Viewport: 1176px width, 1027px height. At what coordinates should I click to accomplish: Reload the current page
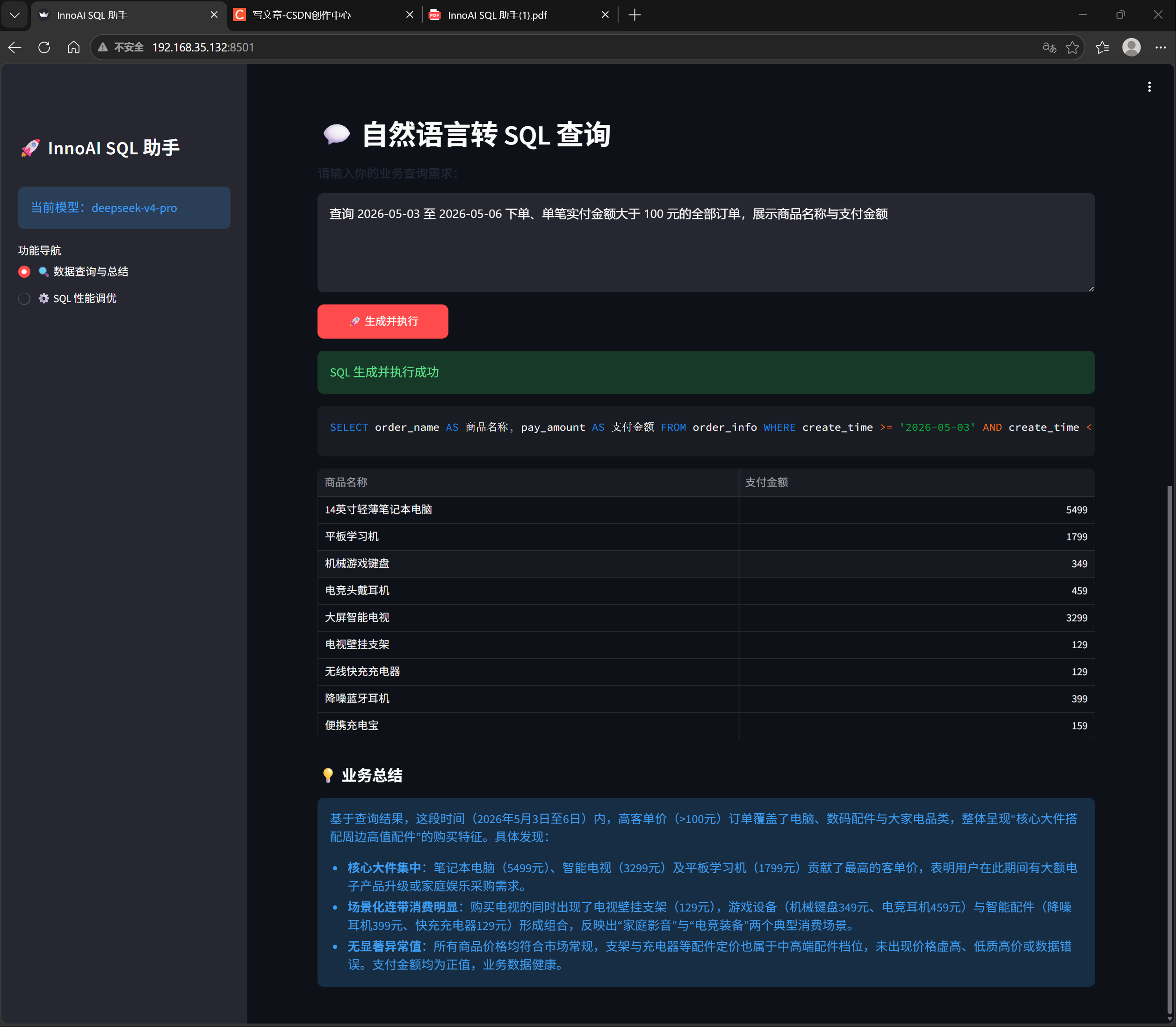44,47
